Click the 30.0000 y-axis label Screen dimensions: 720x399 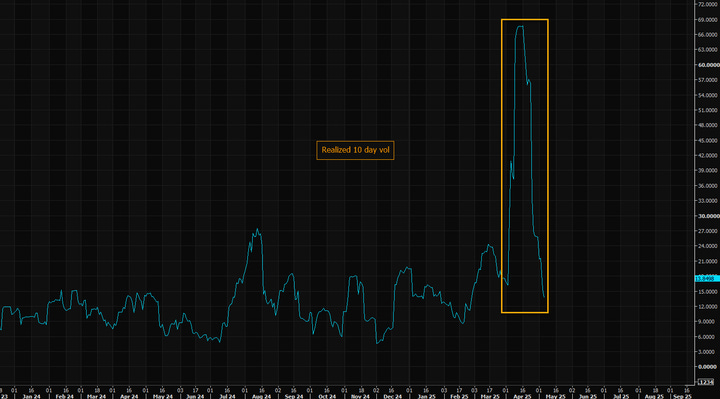pos(708,216)
